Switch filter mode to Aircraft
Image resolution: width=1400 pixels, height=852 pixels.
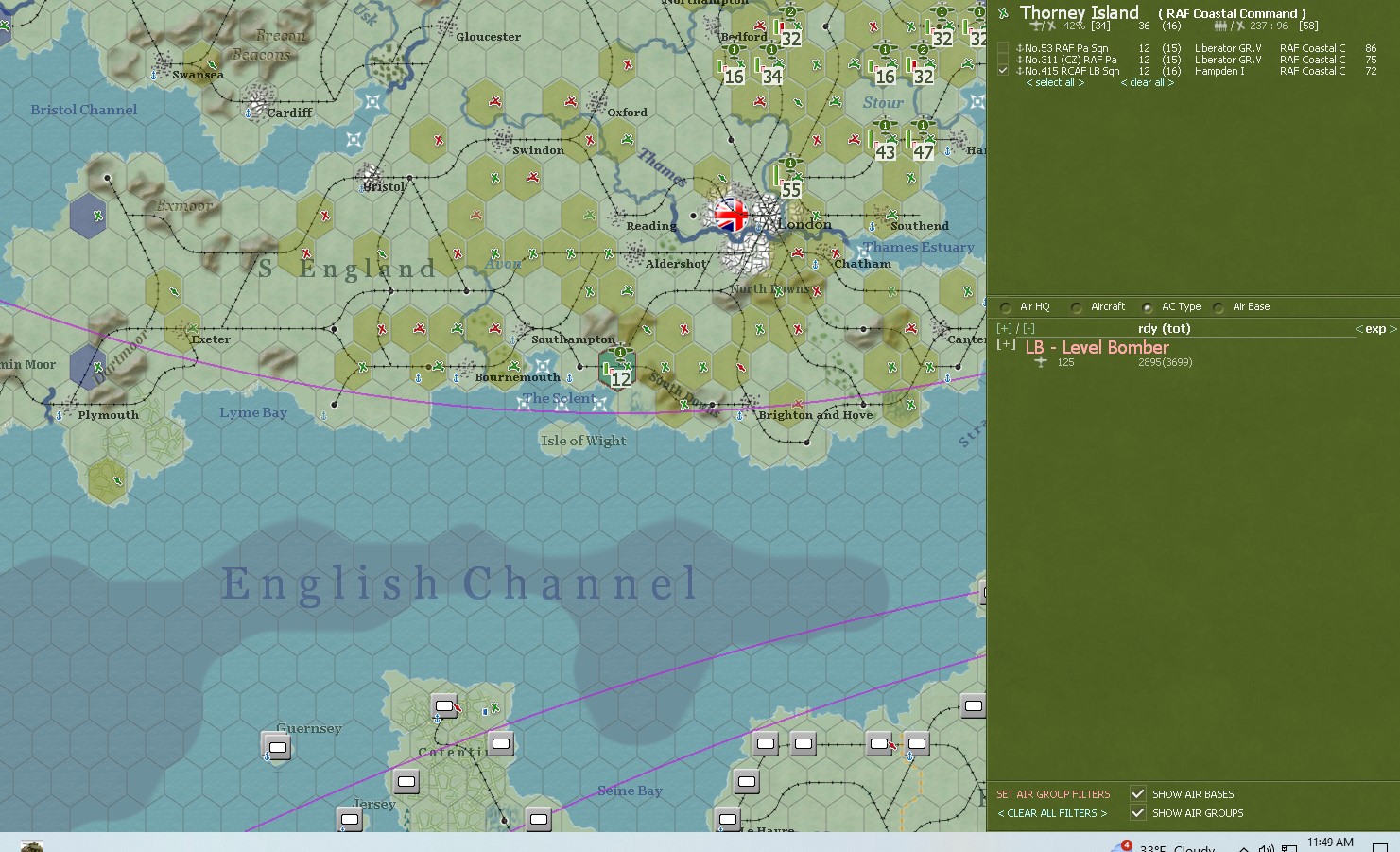(x=1075, y=306)
